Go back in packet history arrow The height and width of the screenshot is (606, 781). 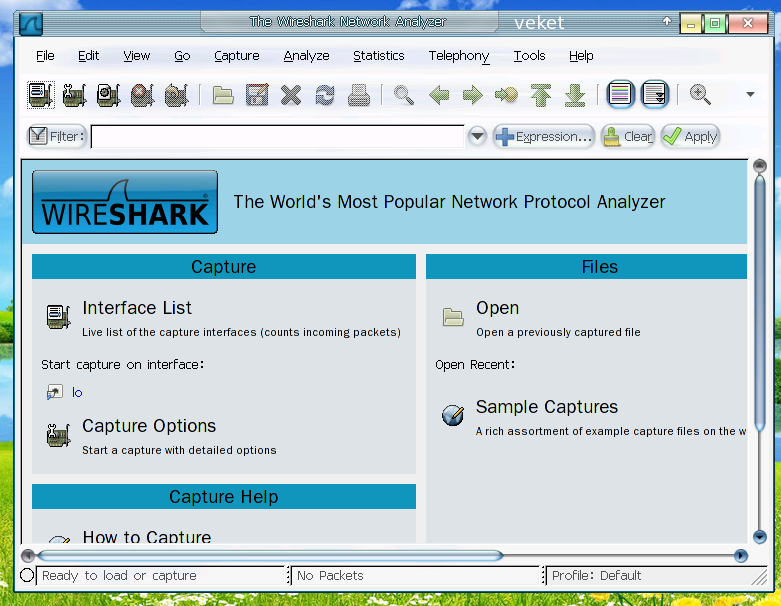point(439,95)
